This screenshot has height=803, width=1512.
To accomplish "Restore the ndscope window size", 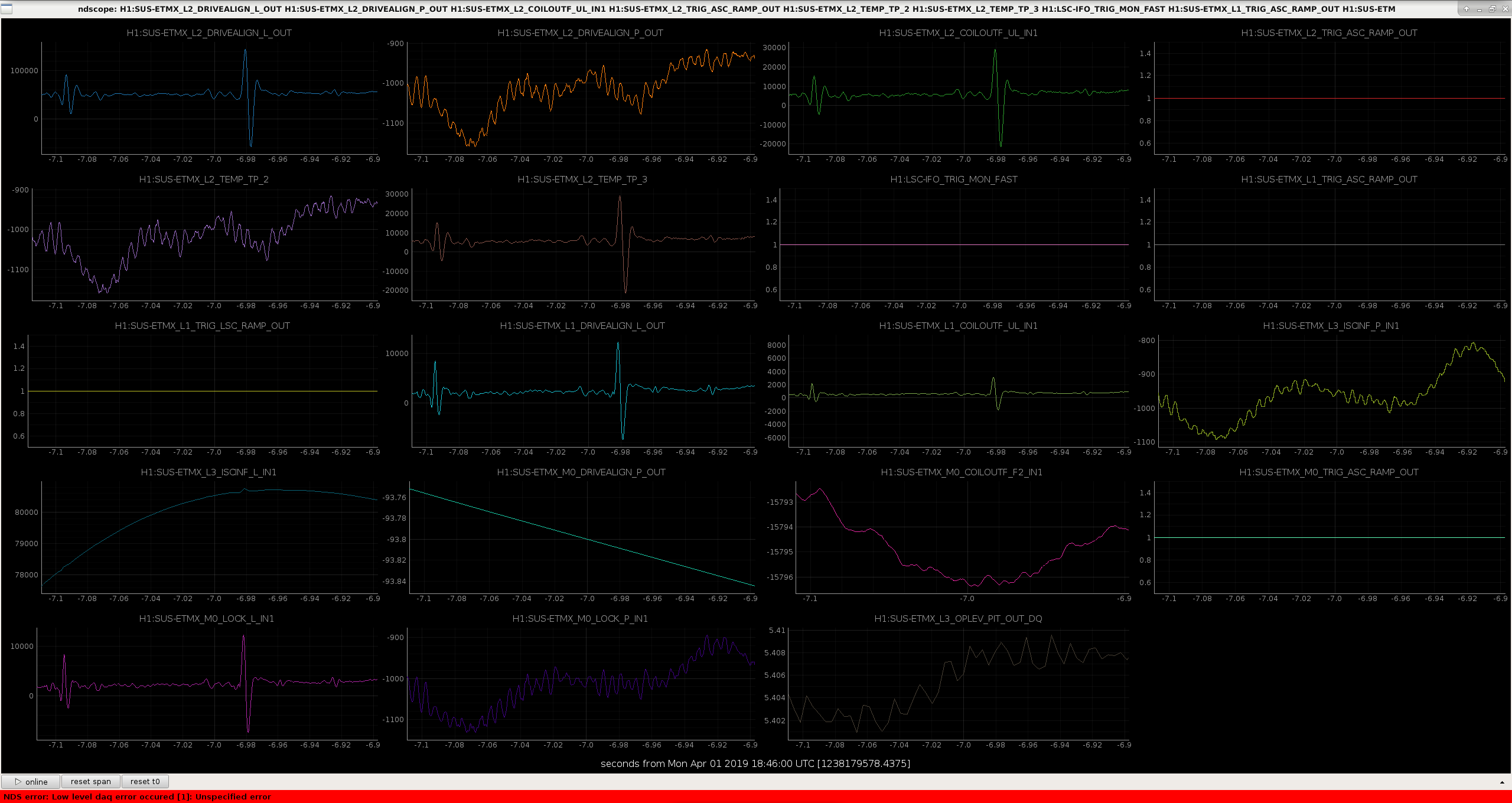I will [x=1492, y=9].
